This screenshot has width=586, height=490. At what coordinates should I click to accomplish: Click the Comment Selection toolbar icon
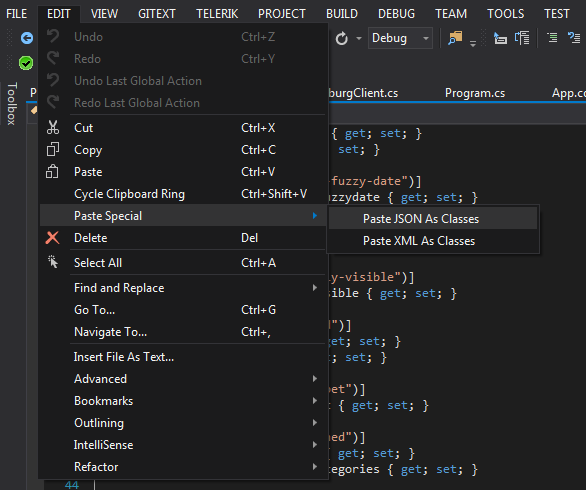click(x=552, y=38)
